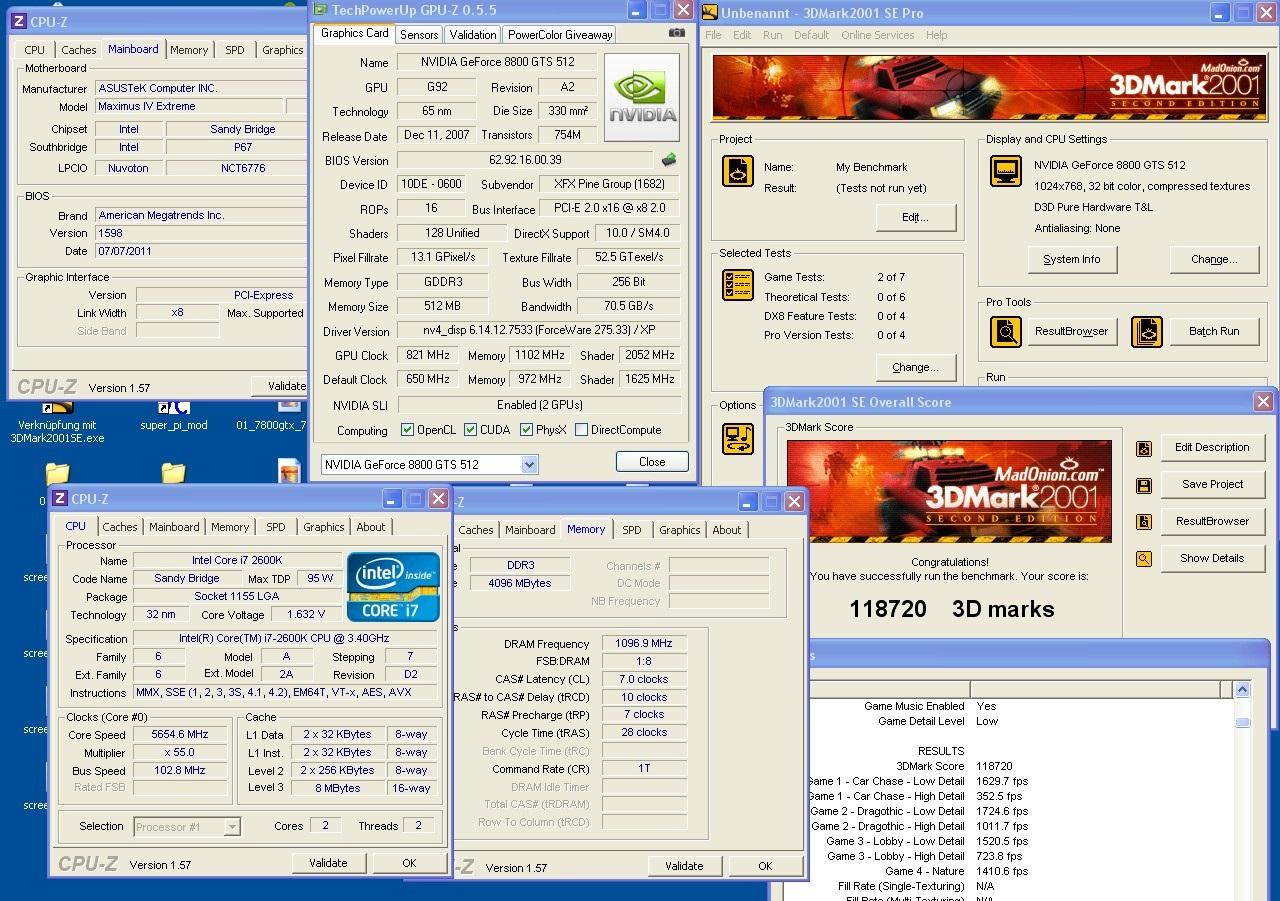Viewport: 1280px width, 901px height.
Task: Click the Project icon in 3DMark2001
Action: (x=738, y=171)
